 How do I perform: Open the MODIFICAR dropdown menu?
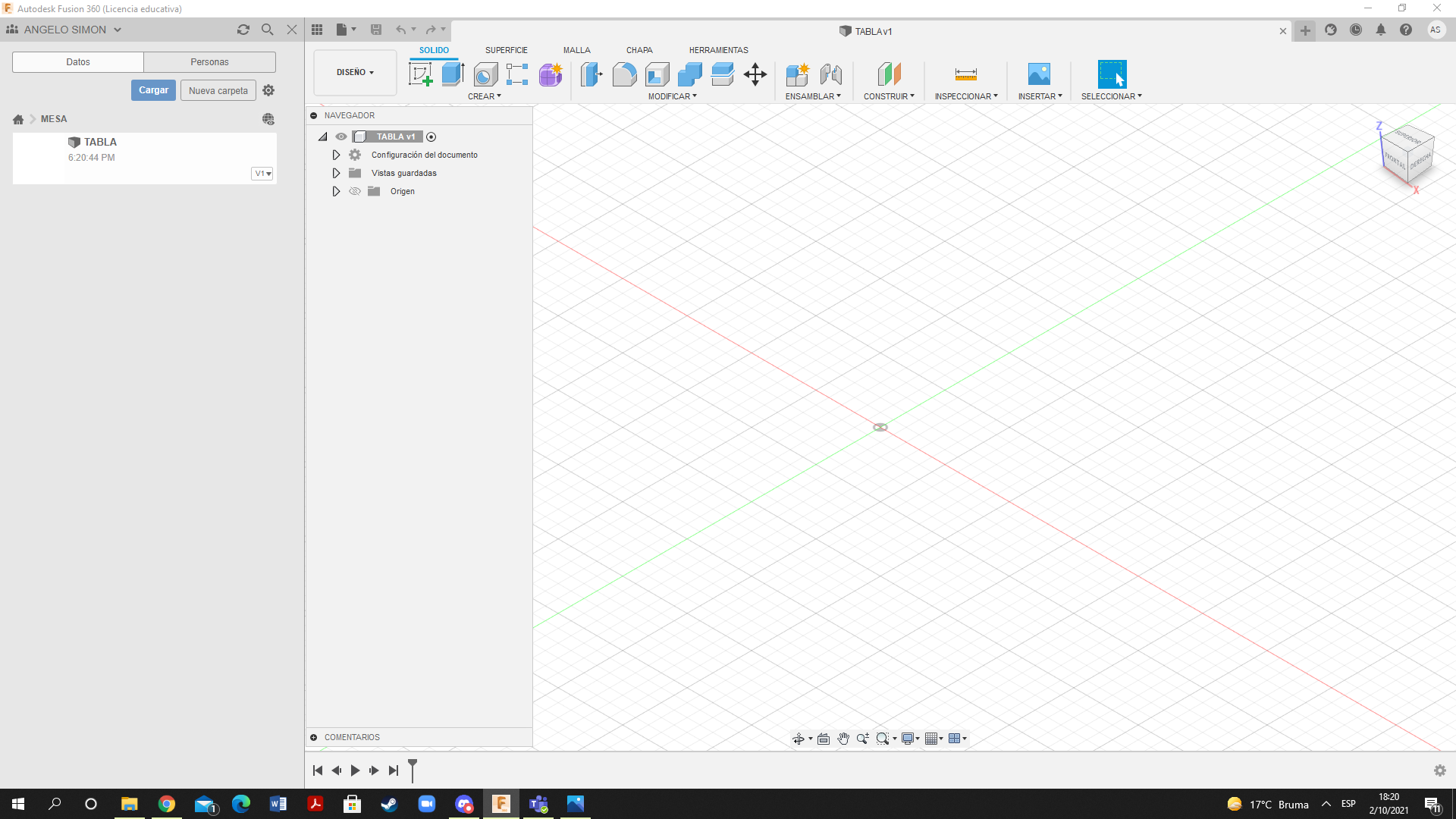pyautogui.click(x=672, y=96)
